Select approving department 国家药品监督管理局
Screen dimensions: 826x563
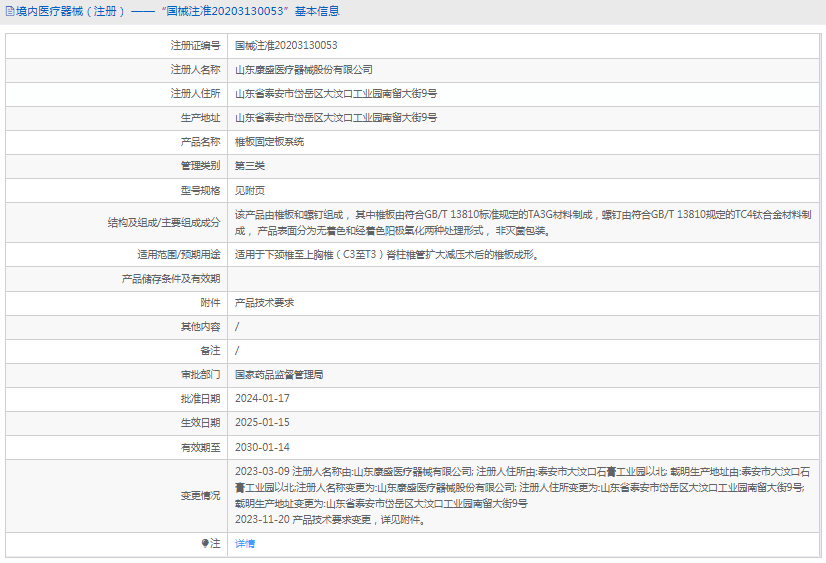point(279,375)
